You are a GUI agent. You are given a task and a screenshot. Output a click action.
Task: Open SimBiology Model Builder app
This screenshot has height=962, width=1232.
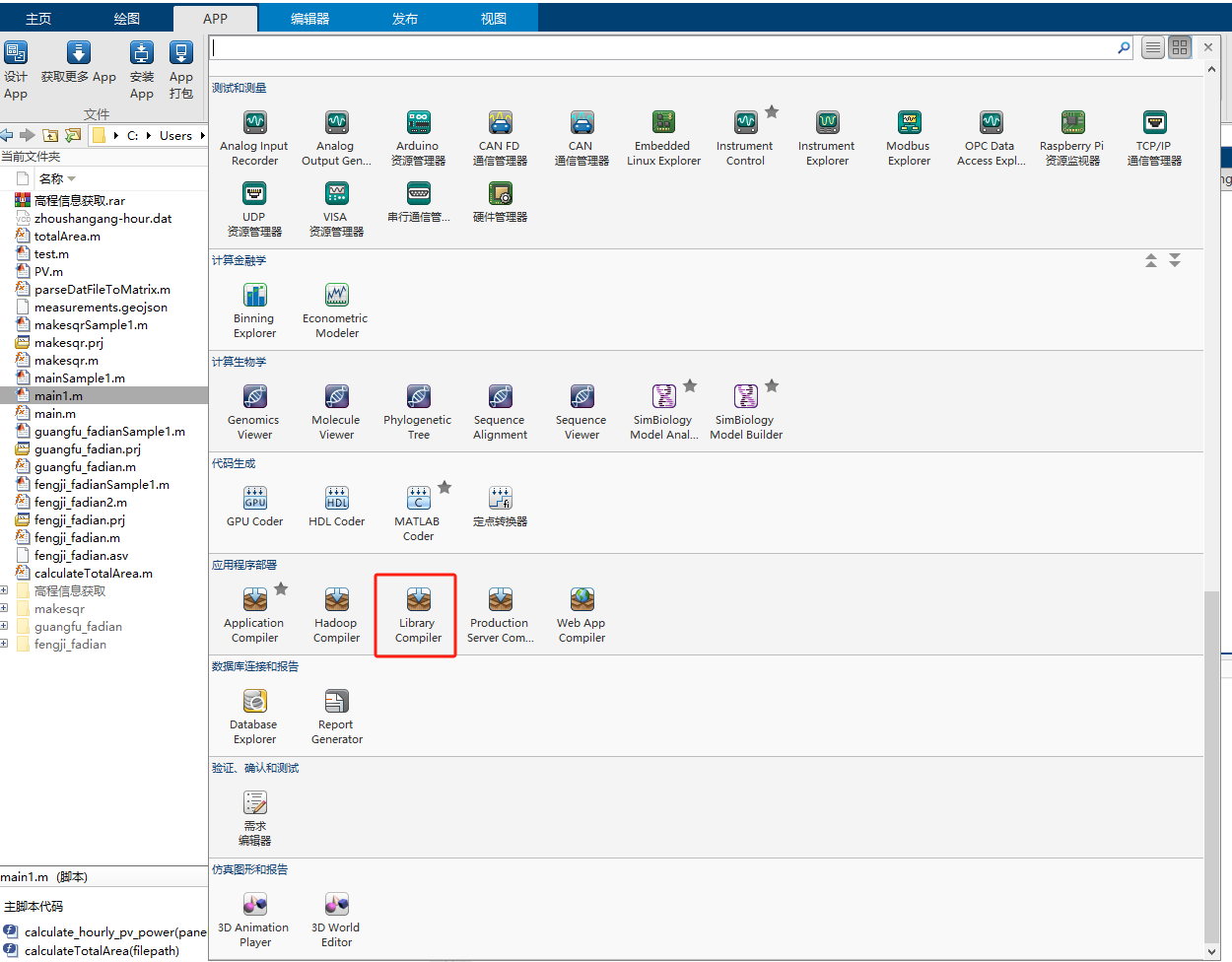(x=745, y=412)
